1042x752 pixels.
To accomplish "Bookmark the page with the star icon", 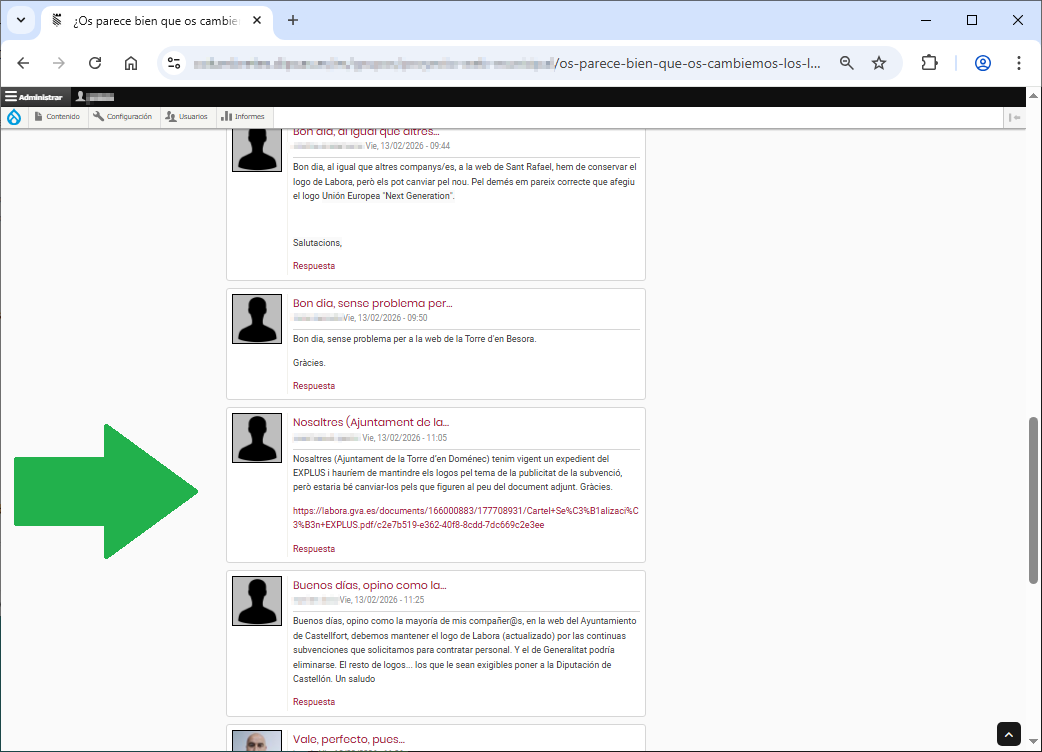I will (879, 62).
